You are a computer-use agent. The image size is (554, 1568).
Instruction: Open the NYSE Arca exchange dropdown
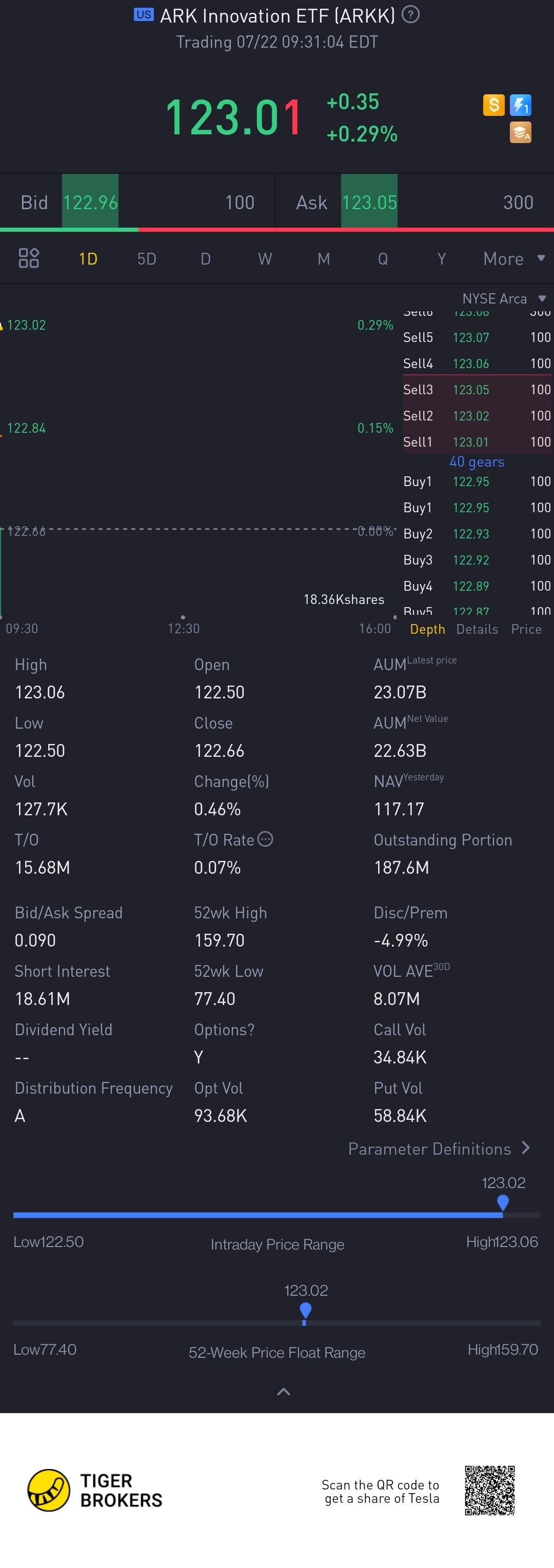pos(504,298)
